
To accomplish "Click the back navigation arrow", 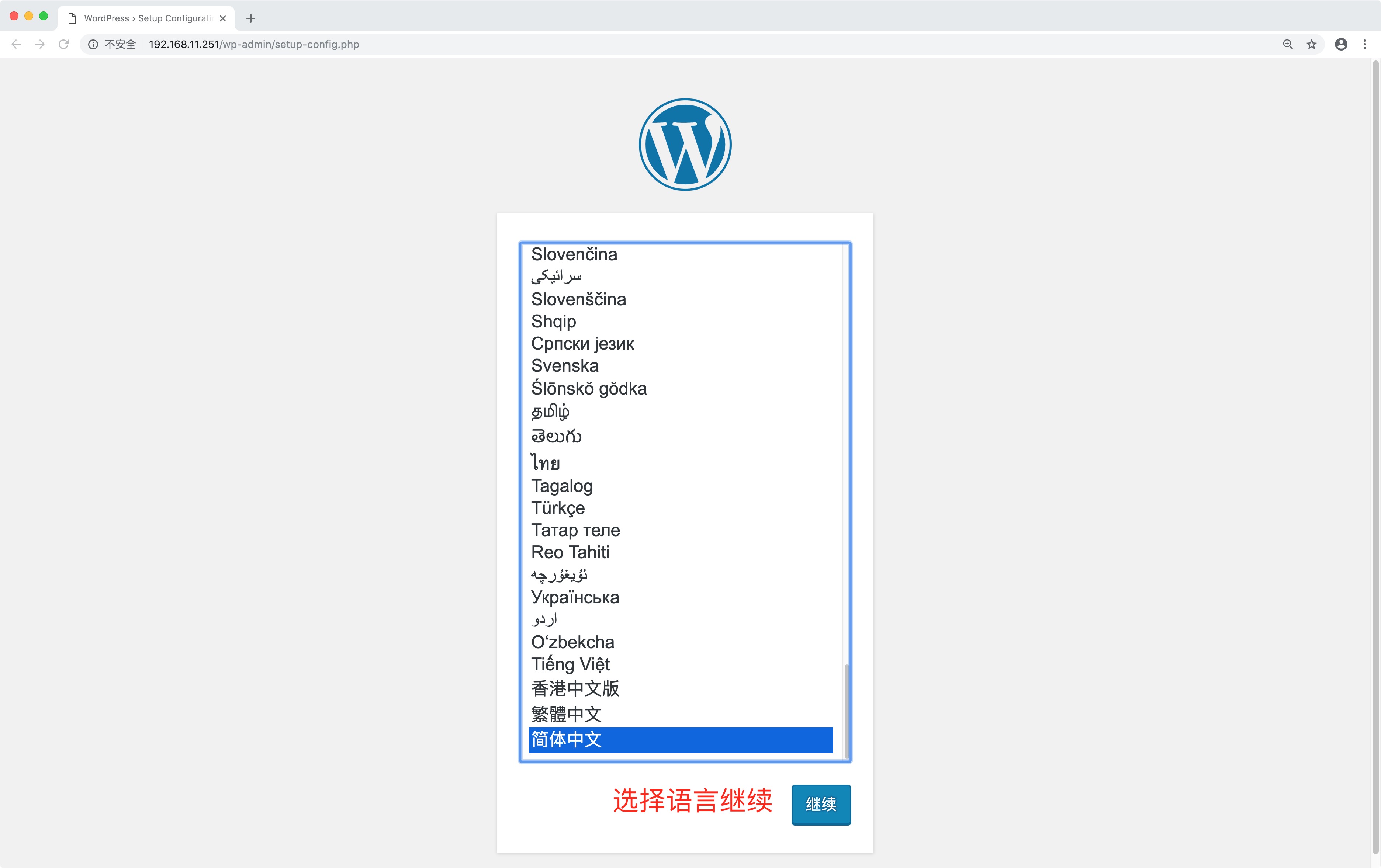I will coord(15,44).
